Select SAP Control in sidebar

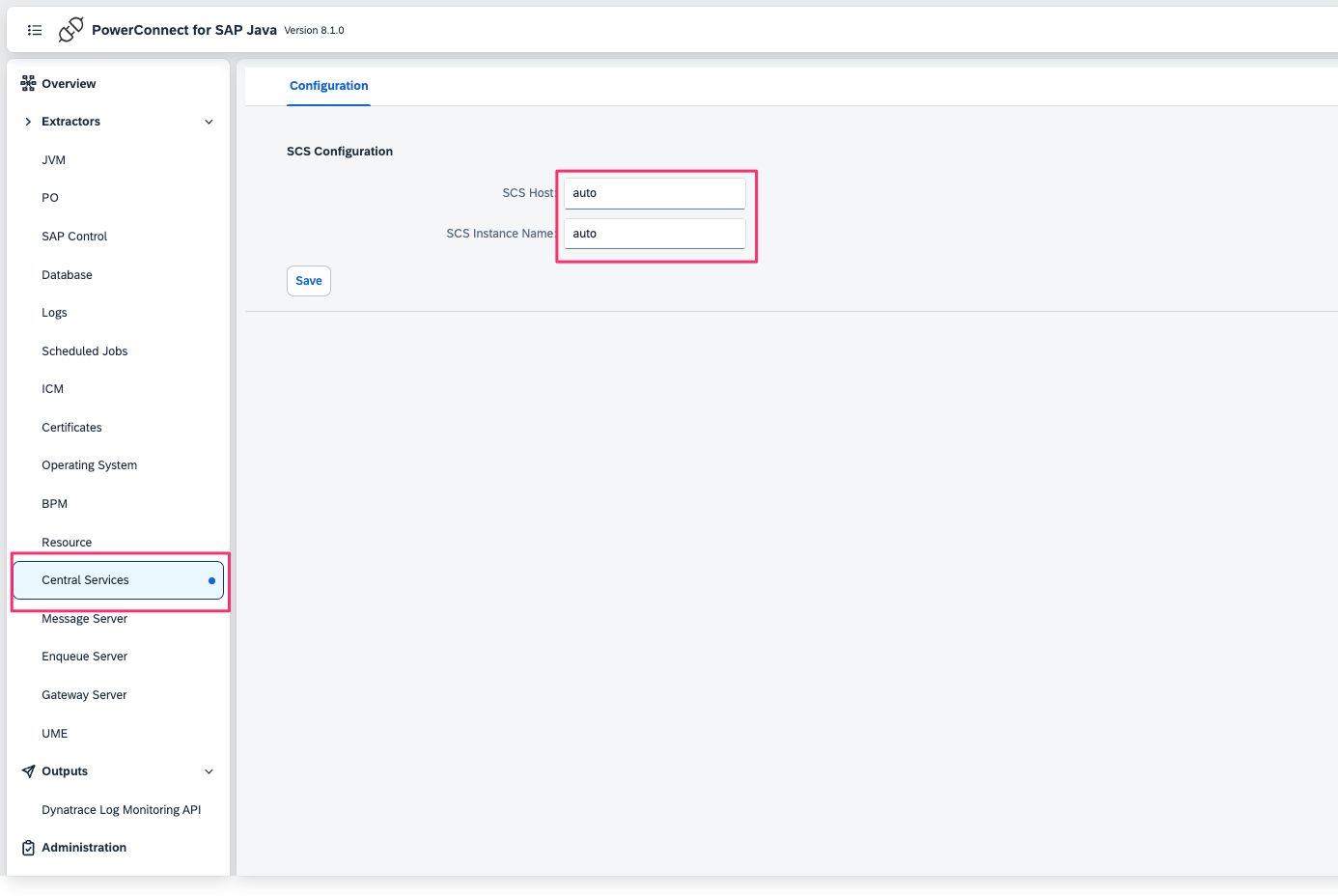pyautogui.click(x=74, y=237)
